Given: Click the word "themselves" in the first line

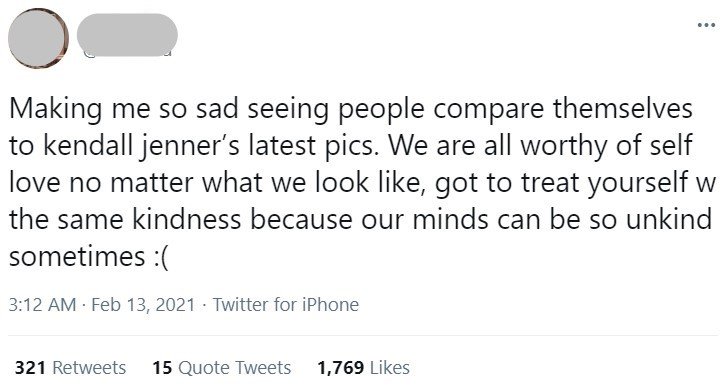Looking at the screenshot, I should 623,109.
